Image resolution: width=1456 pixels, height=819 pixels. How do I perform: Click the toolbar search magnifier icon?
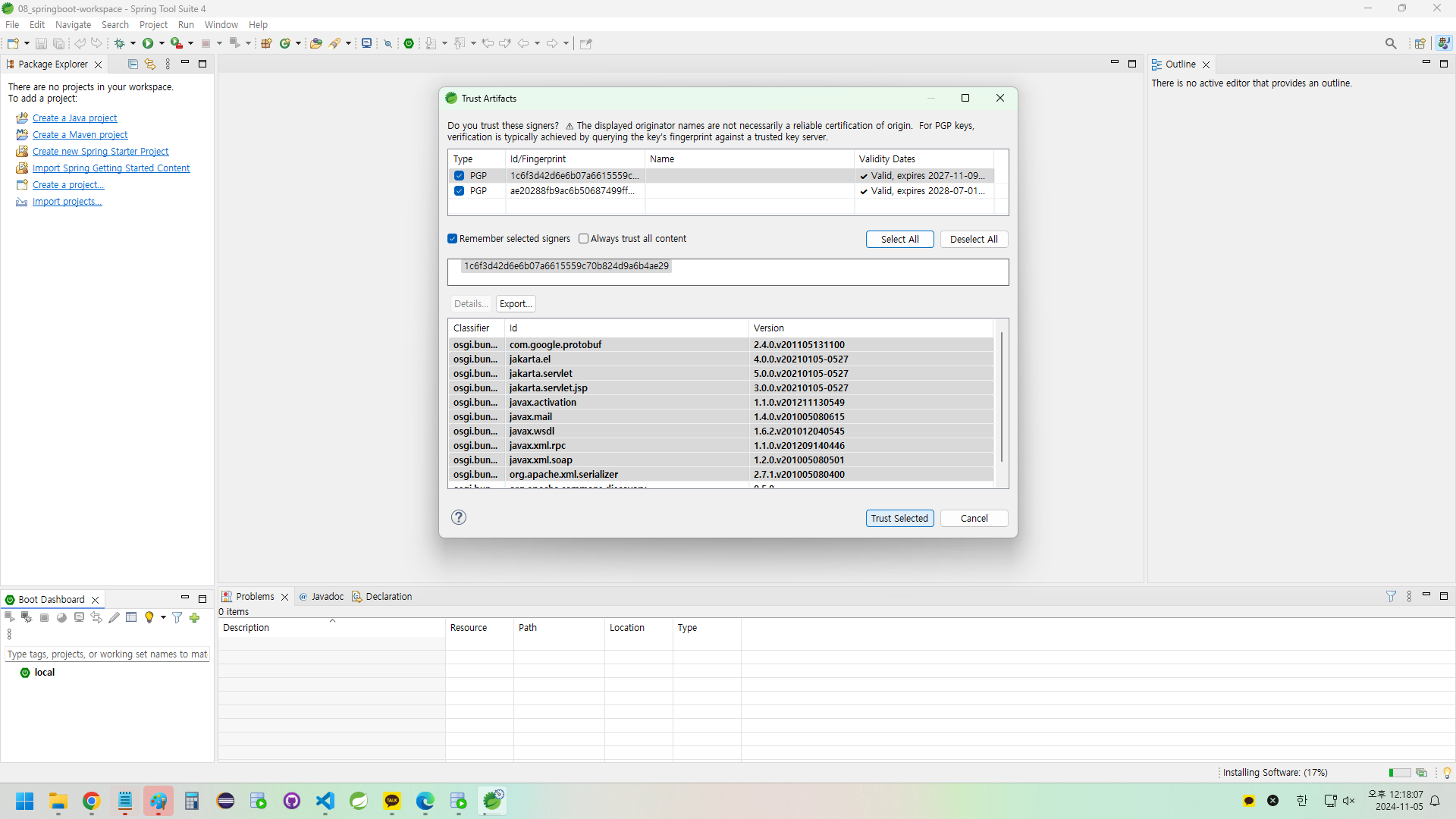(1390, 43)
